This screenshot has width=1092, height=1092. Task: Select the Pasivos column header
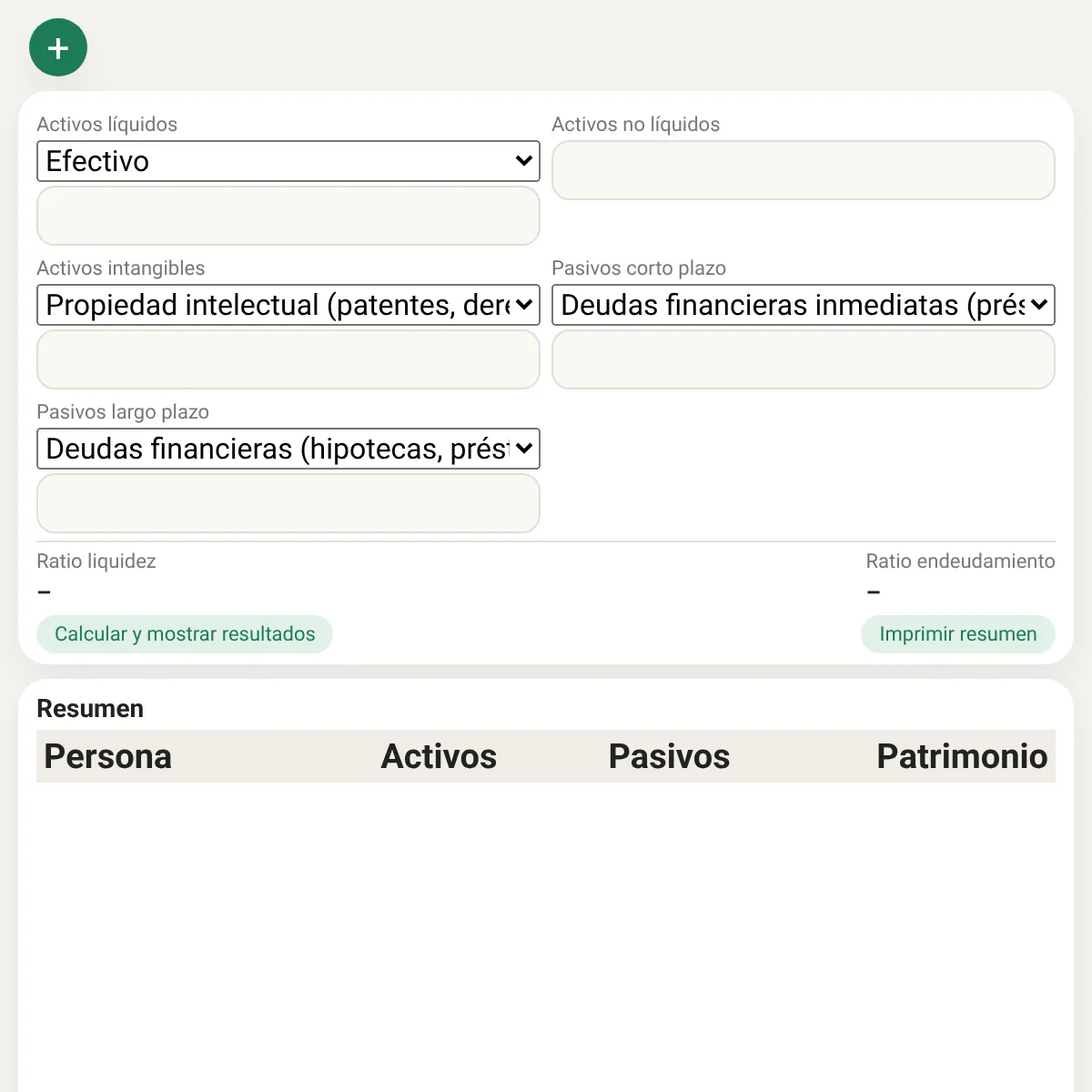[x=669, y=756]
